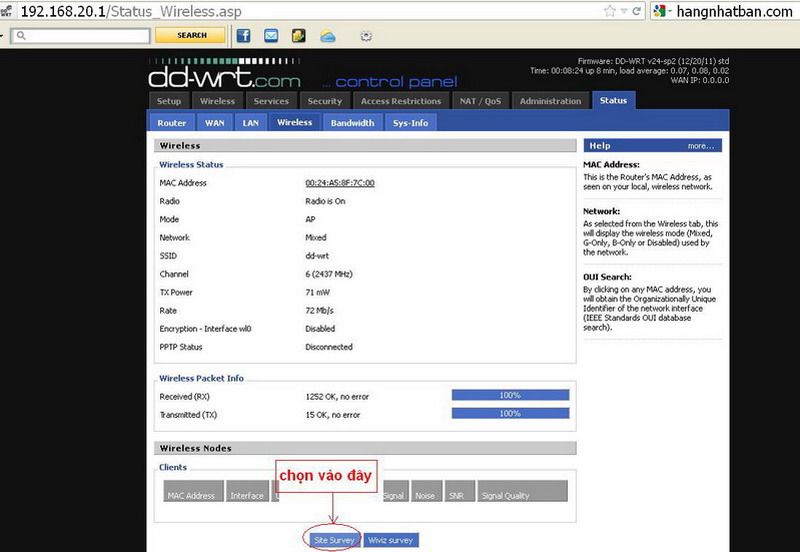The image size is (800, 552).
Task: Click the Signal Quality column header
Action: pyautogui.click(x=522, y=491)
